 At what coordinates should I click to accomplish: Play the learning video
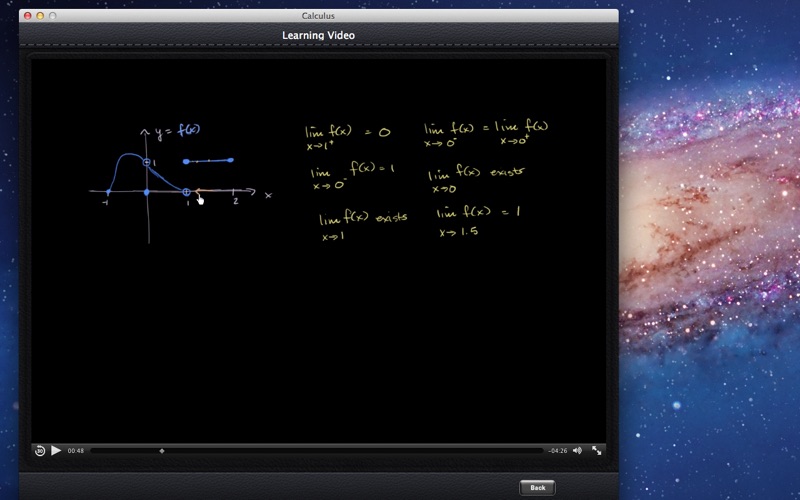pos(56,451)
